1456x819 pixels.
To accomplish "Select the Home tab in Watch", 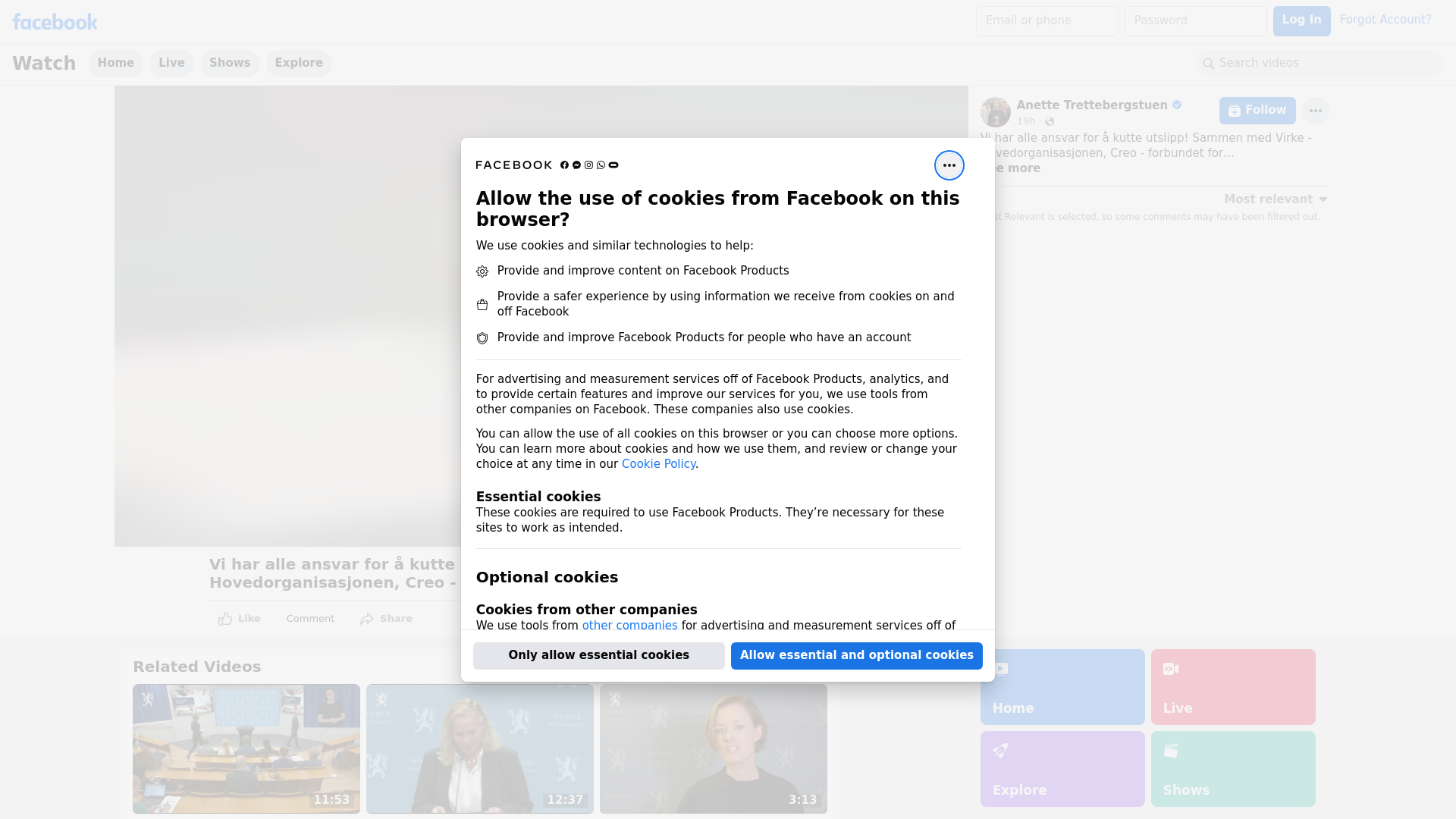I will (x=115, y=64).
